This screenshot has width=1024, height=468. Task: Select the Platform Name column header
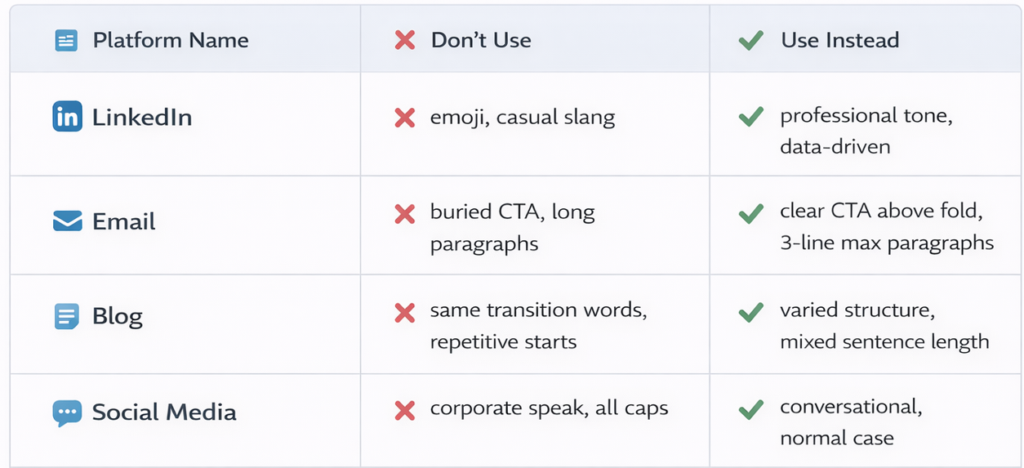click(x=170, y=41)
